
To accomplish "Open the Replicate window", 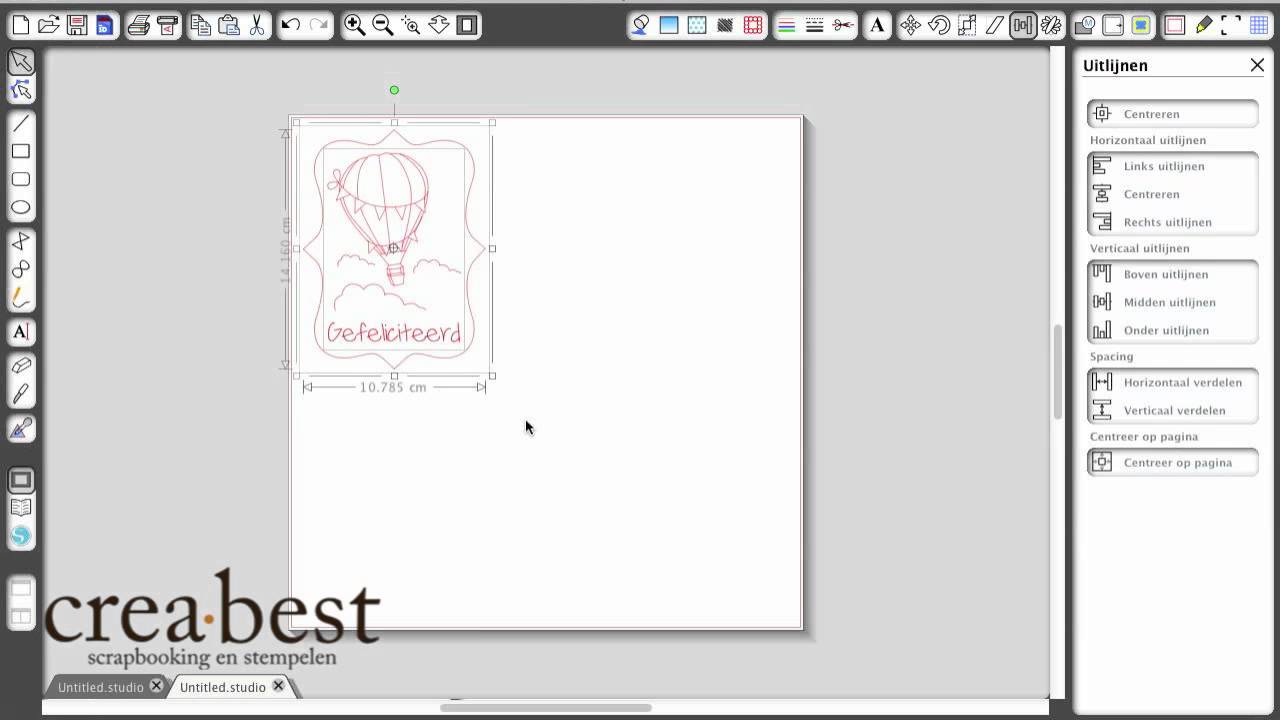I will pos(1051,25).
